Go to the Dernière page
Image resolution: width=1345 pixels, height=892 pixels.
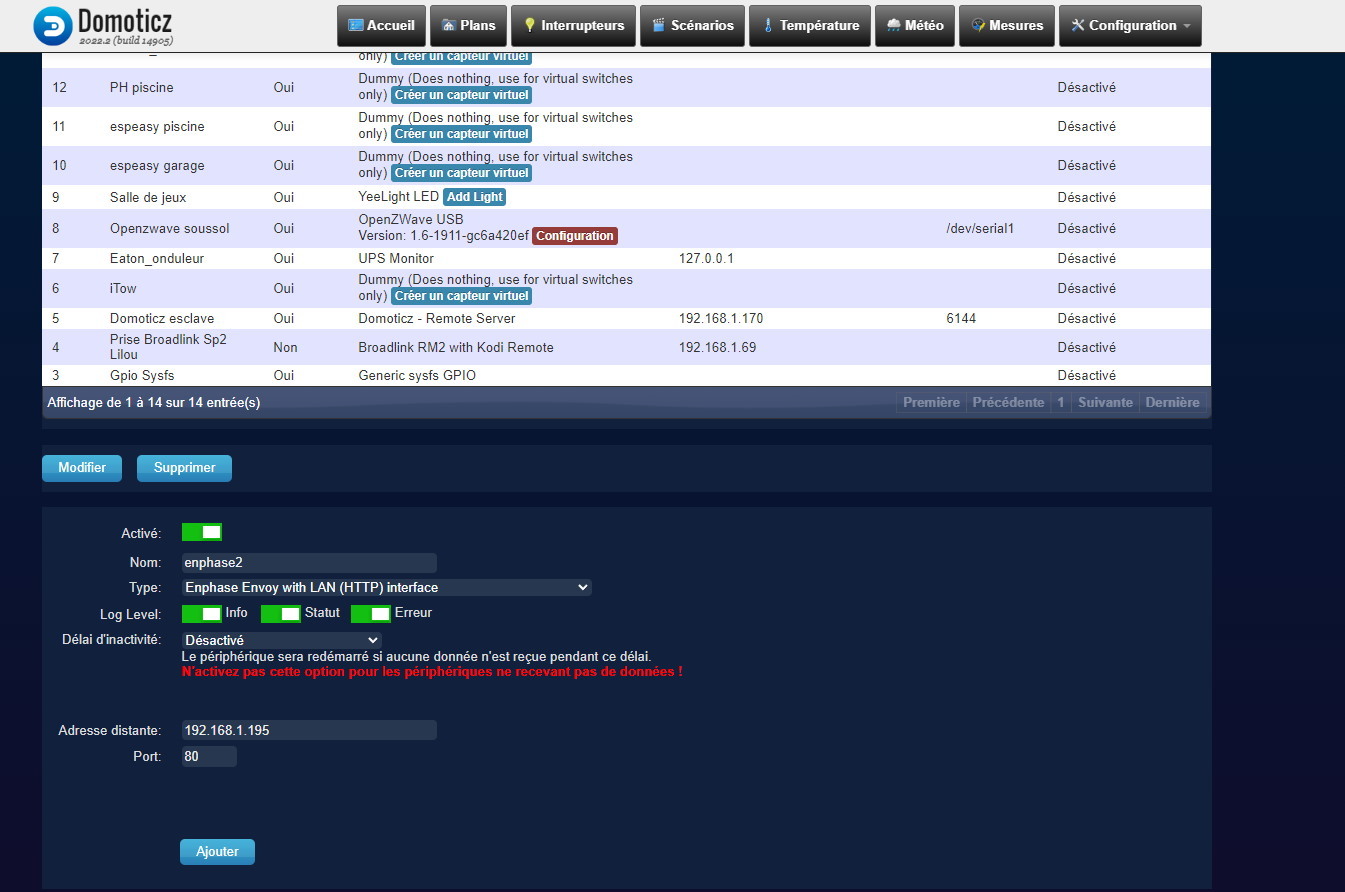point(1173,402)
